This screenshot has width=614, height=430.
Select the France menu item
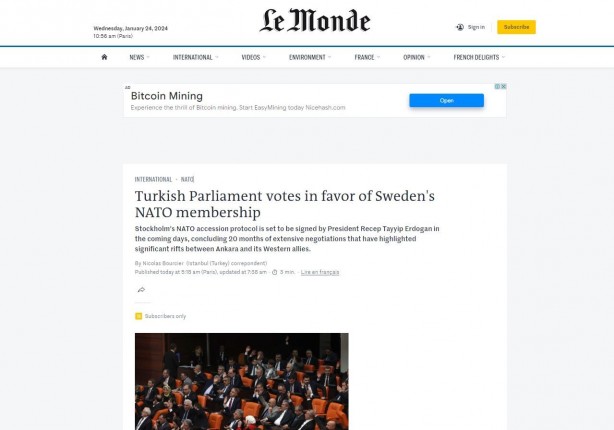367,57
